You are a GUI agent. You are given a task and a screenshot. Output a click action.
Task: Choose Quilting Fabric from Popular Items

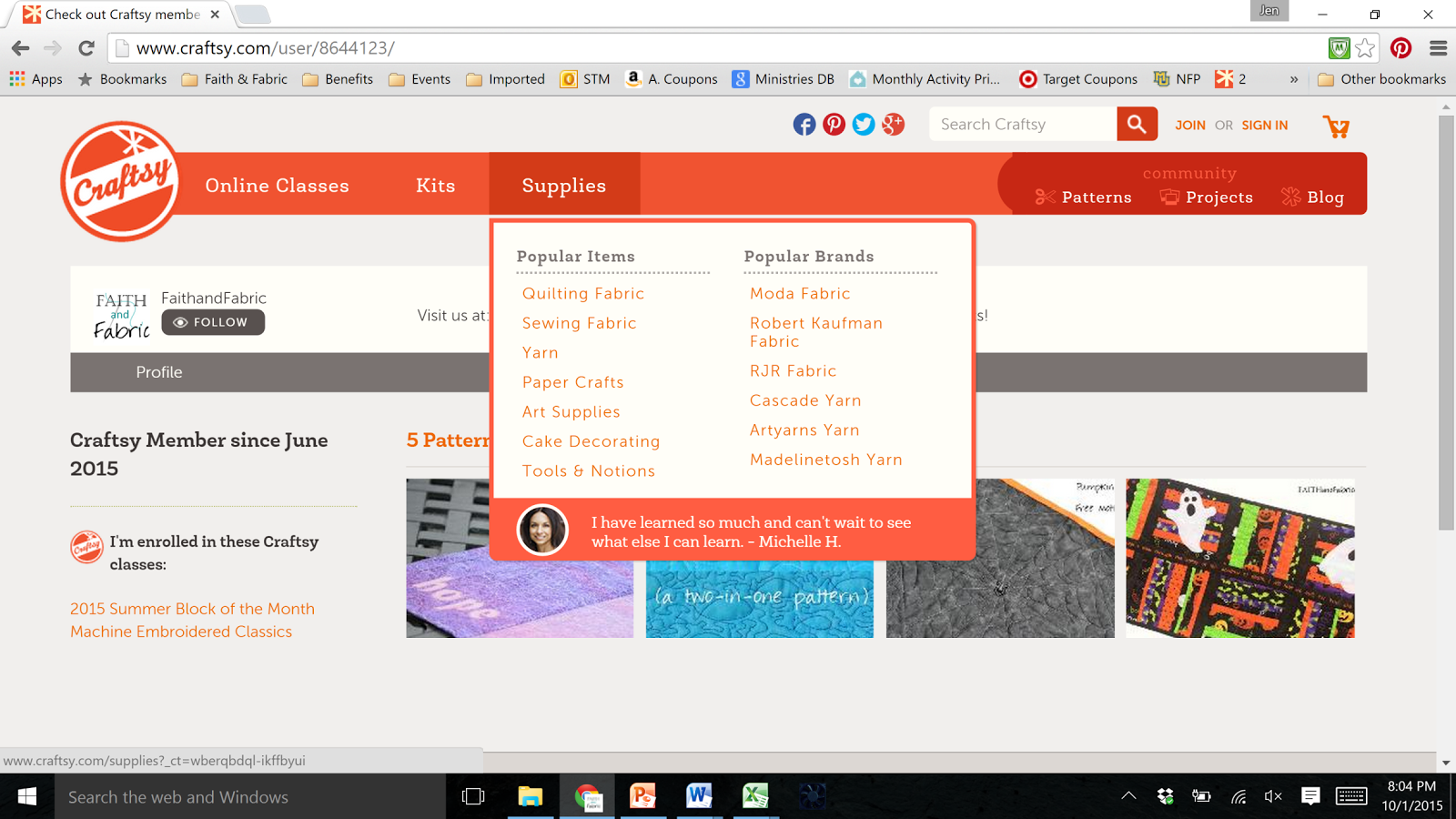click(x=583, y=293)
